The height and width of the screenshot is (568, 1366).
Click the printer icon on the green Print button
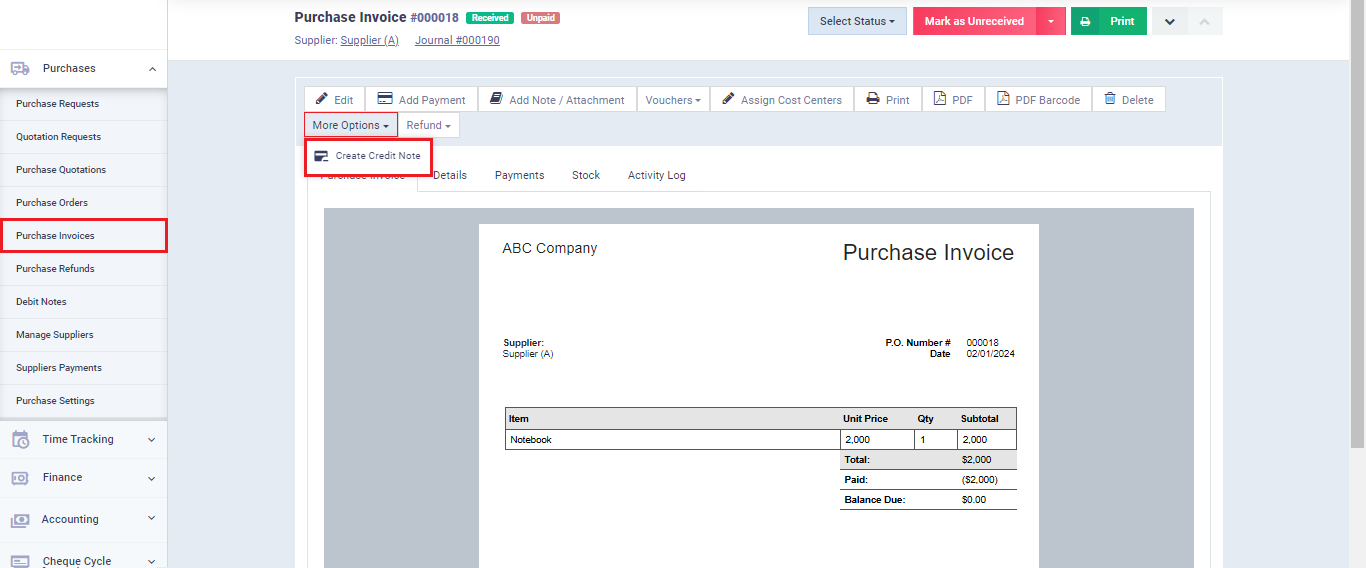coord(1085,21)
